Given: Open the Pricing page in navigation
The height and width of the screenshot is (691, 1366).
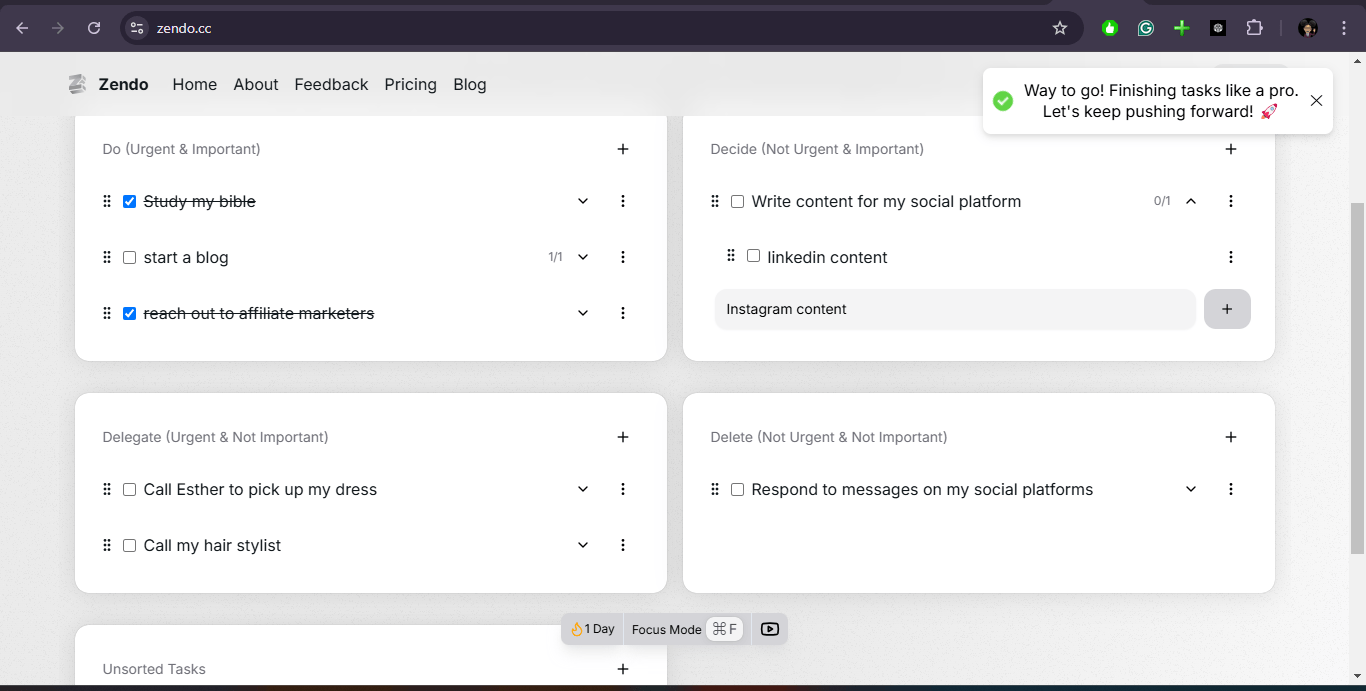Looking at the screenshot, I should click(x=410, y=85).
